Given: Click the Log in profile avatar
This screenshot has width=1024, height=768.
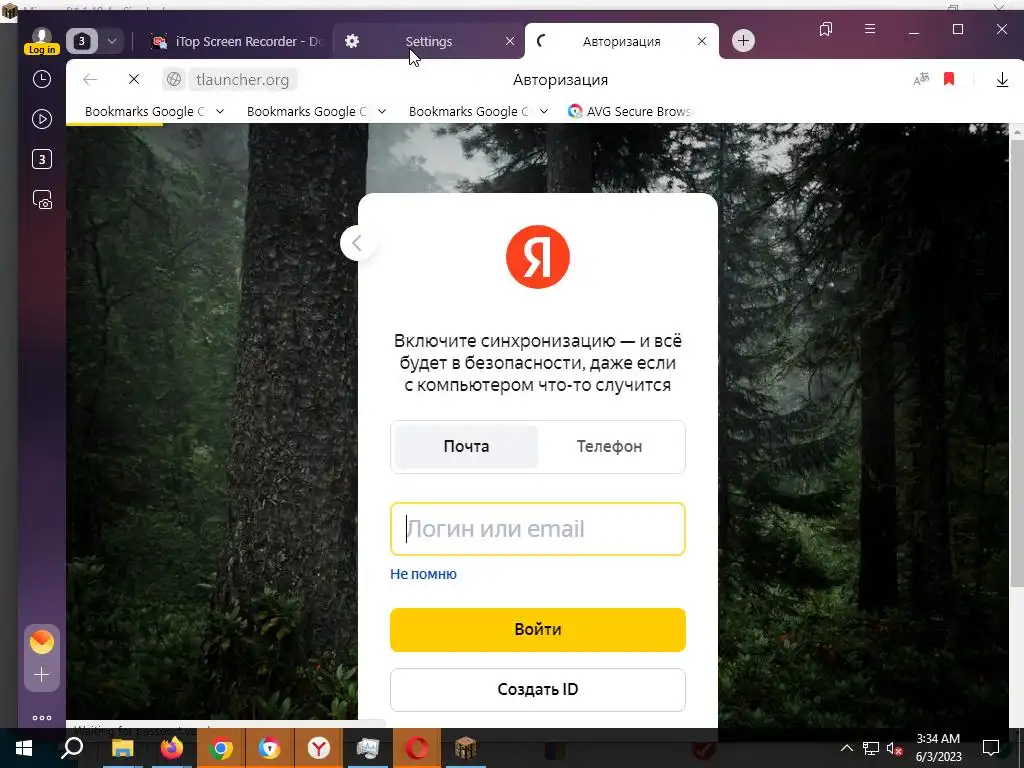Looking at the screenshot, I should coord(42,41).
